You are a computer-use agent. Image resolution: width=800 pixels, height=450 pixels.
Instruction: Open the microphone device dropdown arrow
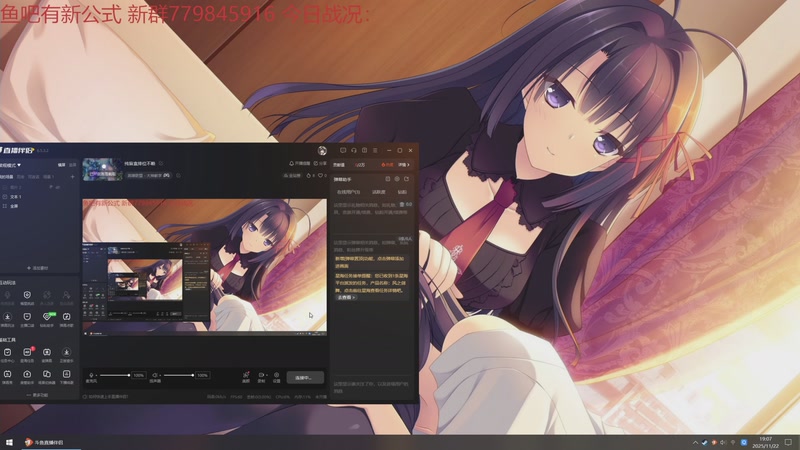click(96, 376)
